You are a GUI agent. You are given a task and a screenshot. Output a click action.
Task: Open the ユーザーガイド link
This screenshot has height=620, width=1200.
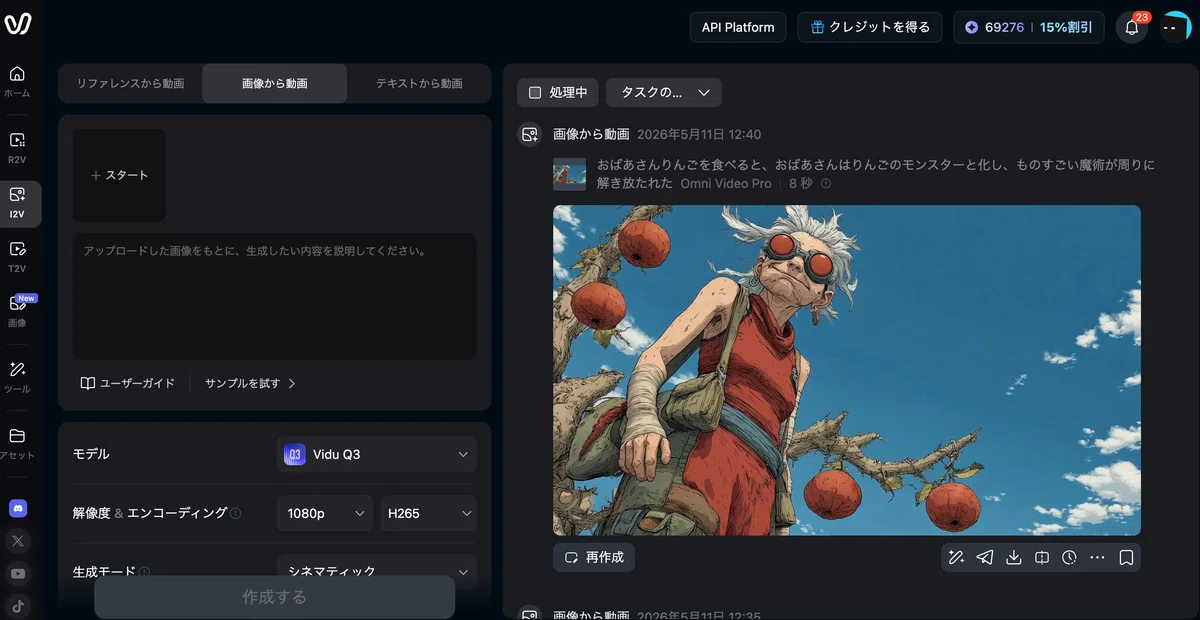[127, 383]
